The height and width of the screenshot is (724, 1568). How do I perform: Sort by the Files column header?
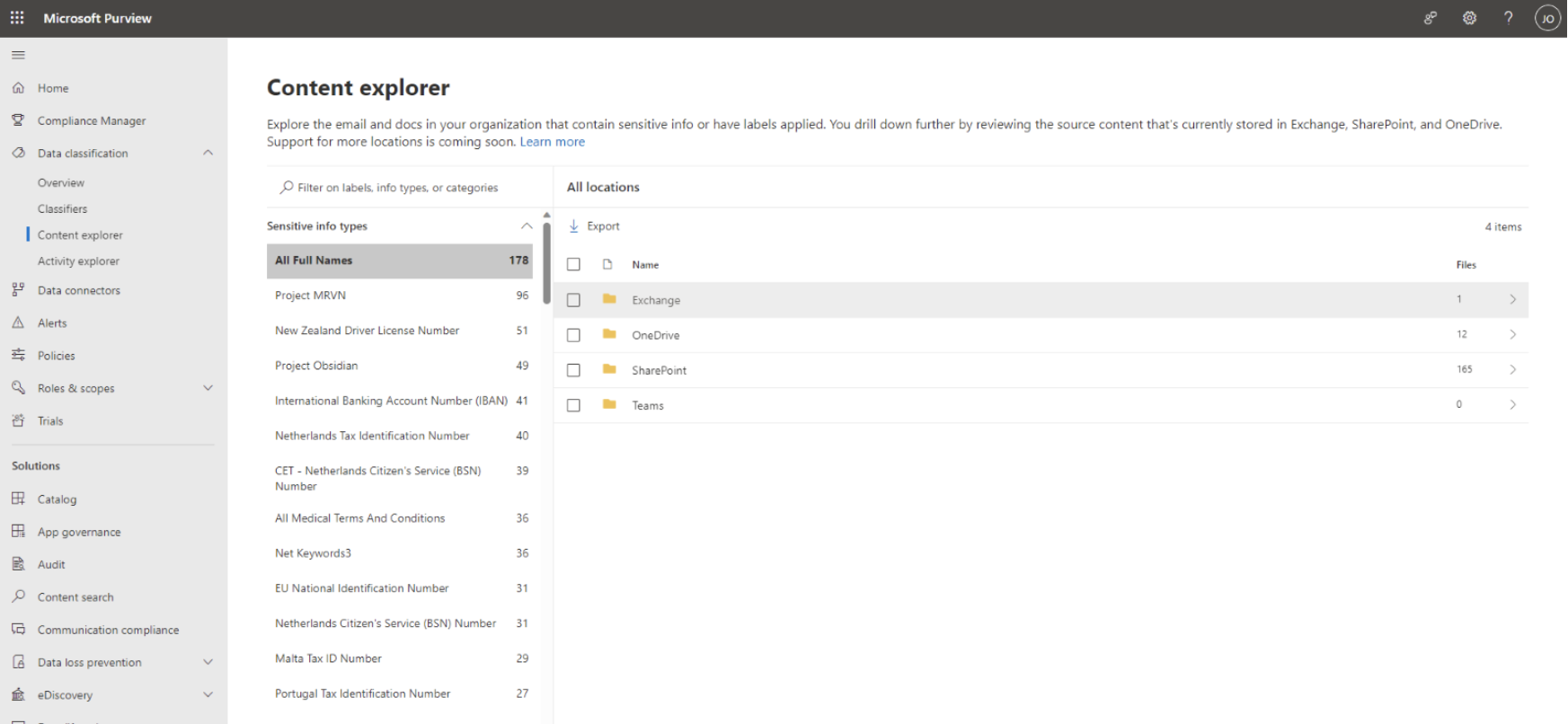(x=1466, y=265)
